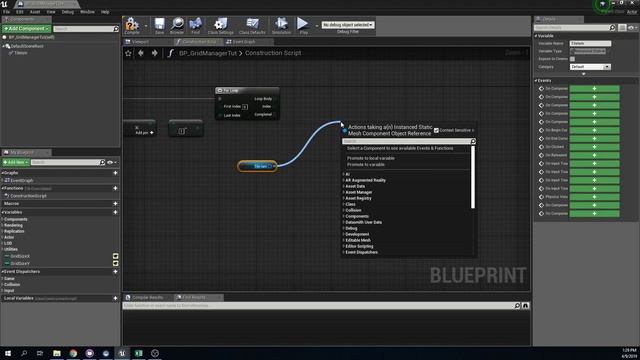The width and height of the screenshot is (640, 360).
Task: Open the Windows Start menu
Action: [x=8, y=353]
